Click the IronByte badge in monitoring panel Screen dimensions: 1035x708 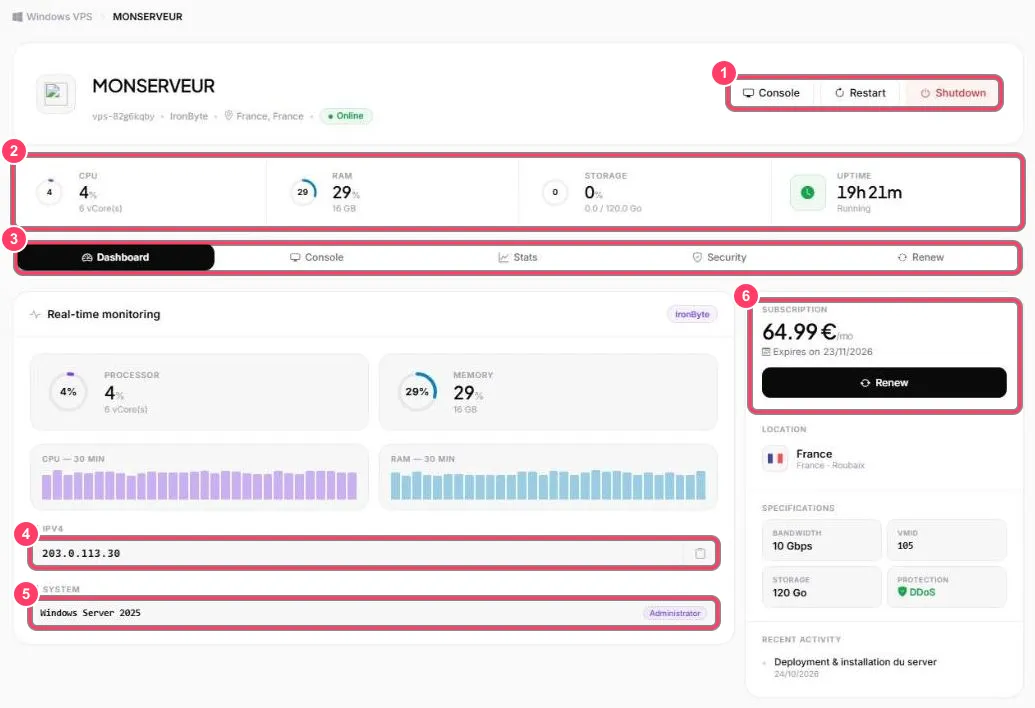(692, 314)
